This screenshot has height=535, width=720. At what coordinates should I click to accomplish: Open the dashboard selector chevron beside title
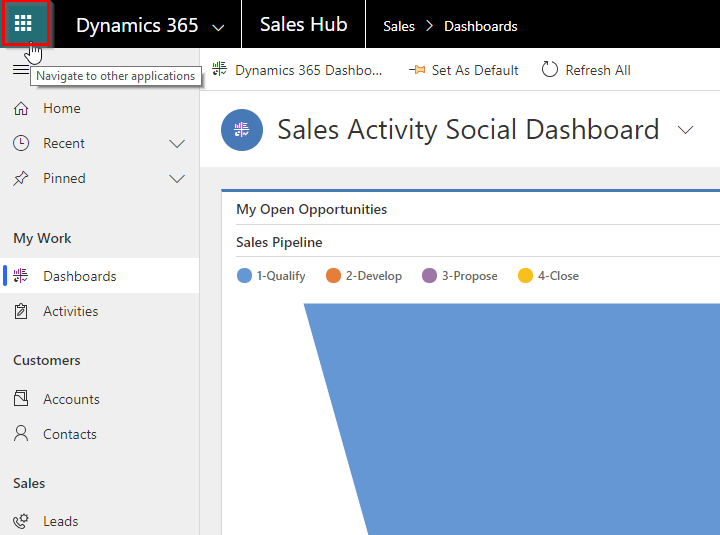pos(686,130)
